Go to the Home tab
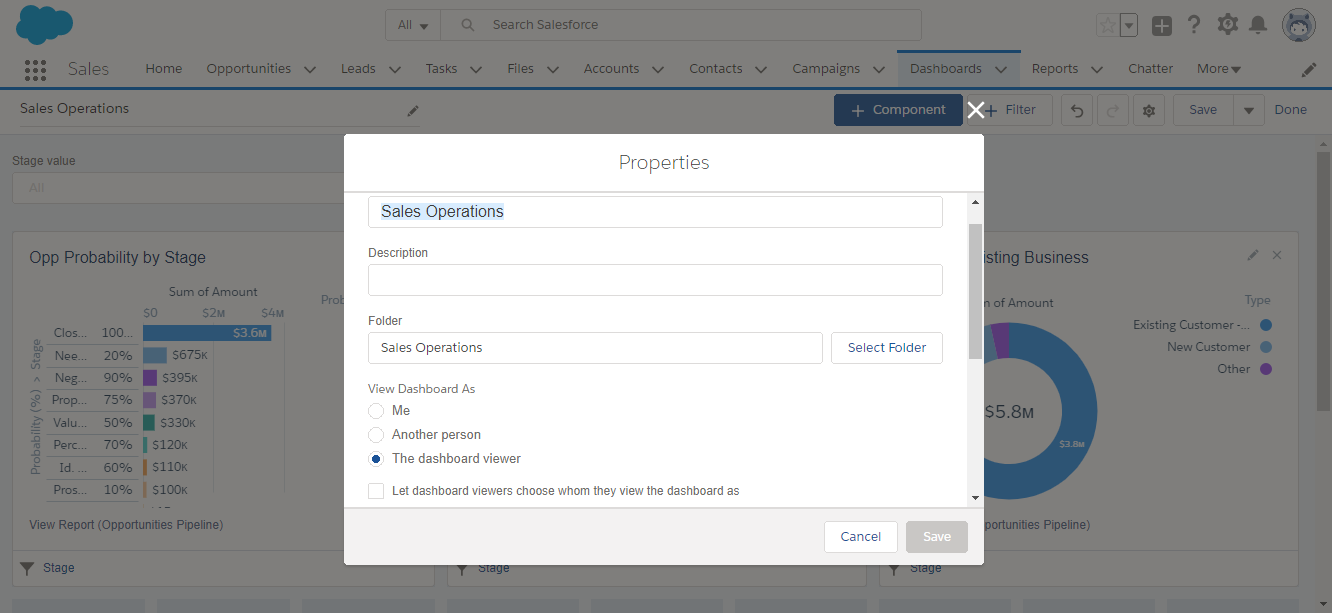Image resolution: width=1332 pixels, height=613 pixels. (163, 69)
